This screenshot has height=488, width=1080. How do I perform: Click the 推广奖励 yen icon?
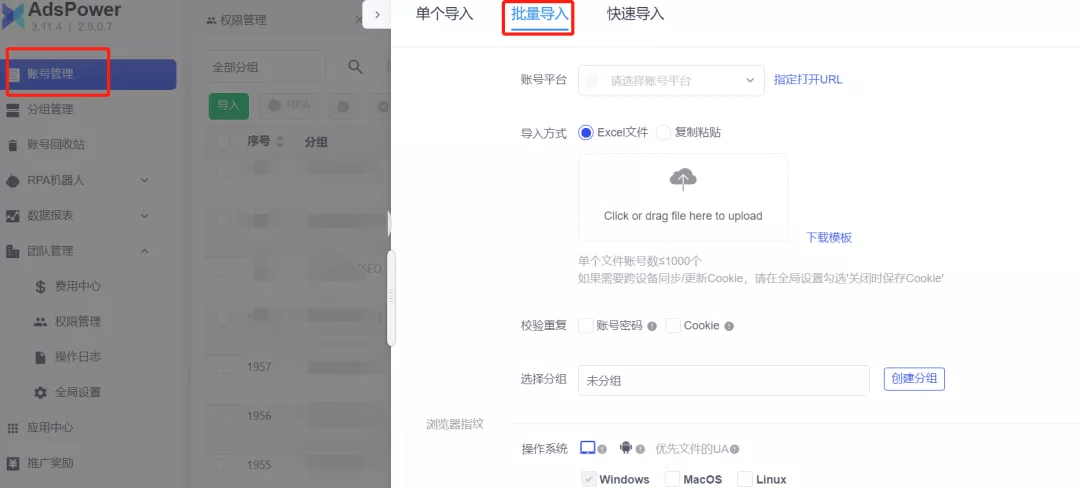coord(12,463)
